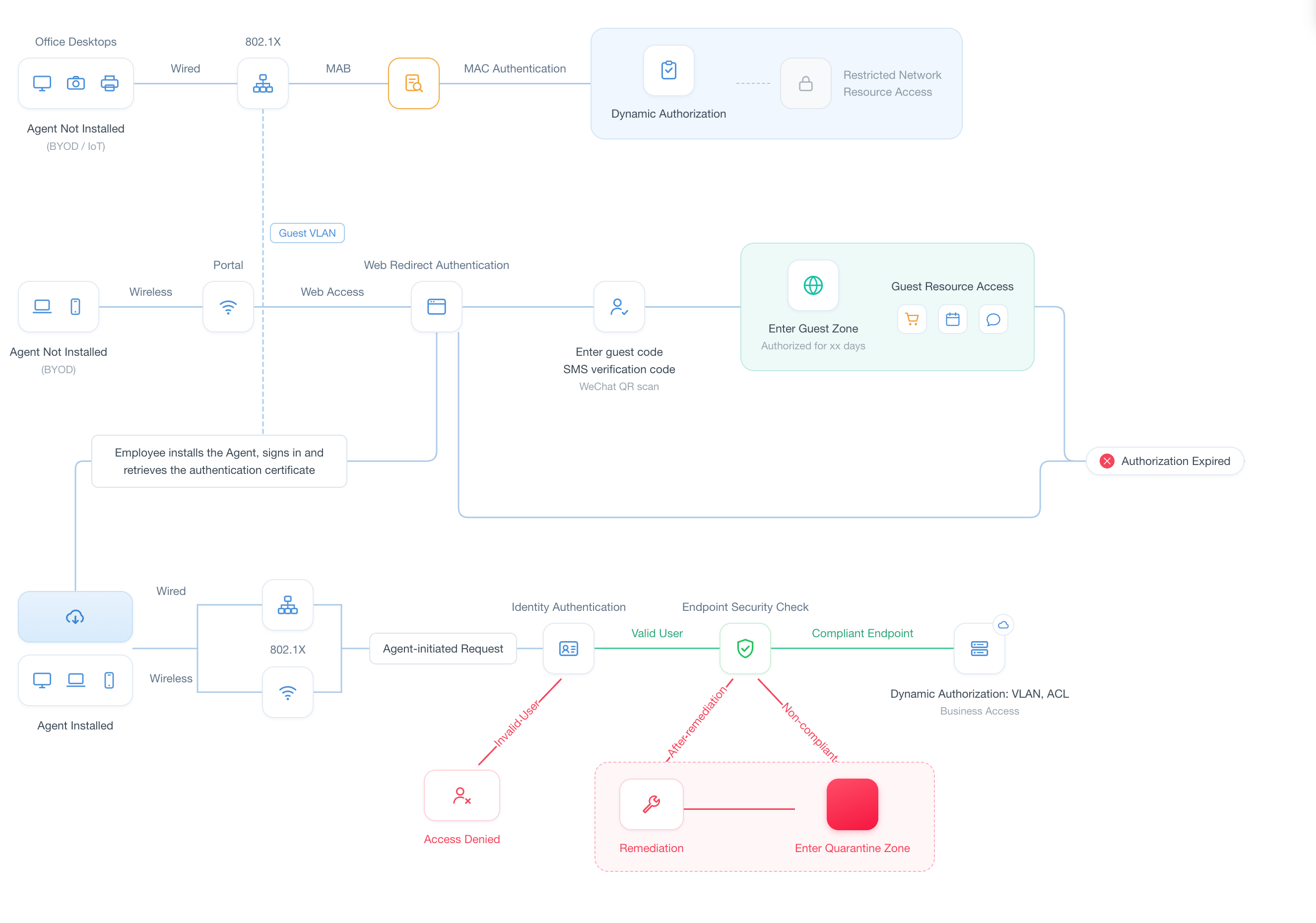The height and width of the screenshot is (923, 1316).
Task: Click the Enter Guest Zone globe icon
Action: click(813, 285)
